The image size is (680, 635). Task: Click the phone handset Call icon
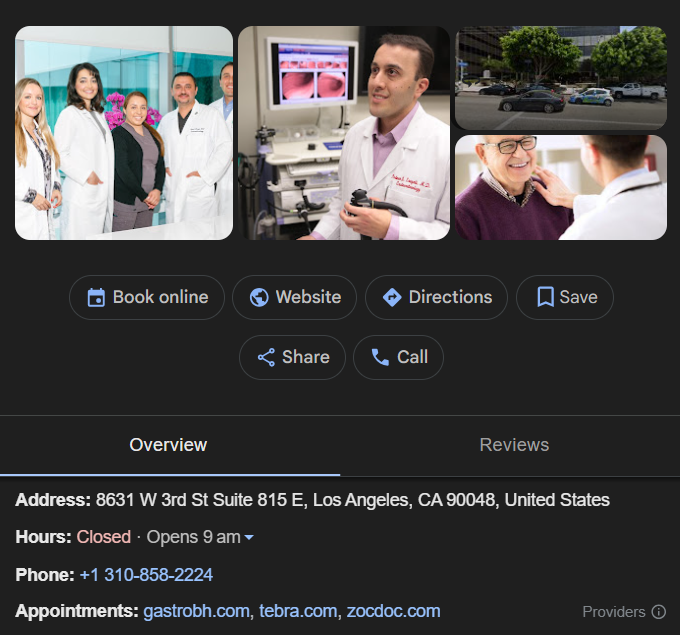(x=380, y=357)
